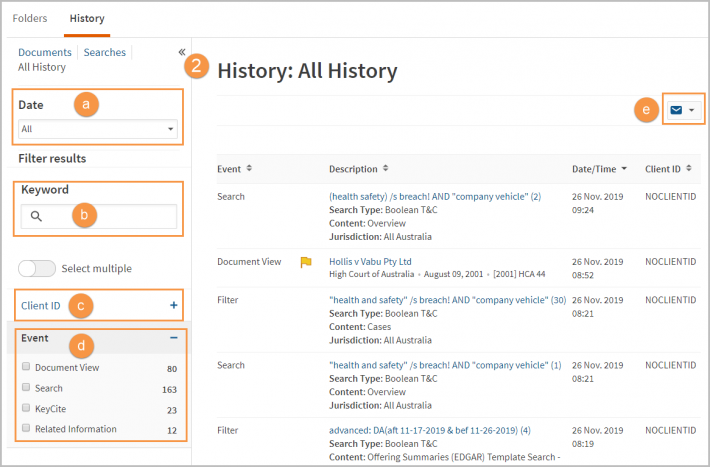The height and width of the screenshot is (467, 710).
Task: Toggle the Select multiple switch
Action: (37, 269)
